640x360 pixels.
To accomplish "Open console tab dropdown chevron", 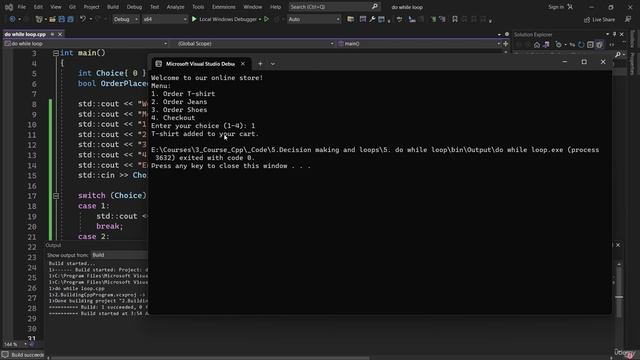I will point(273,64).
